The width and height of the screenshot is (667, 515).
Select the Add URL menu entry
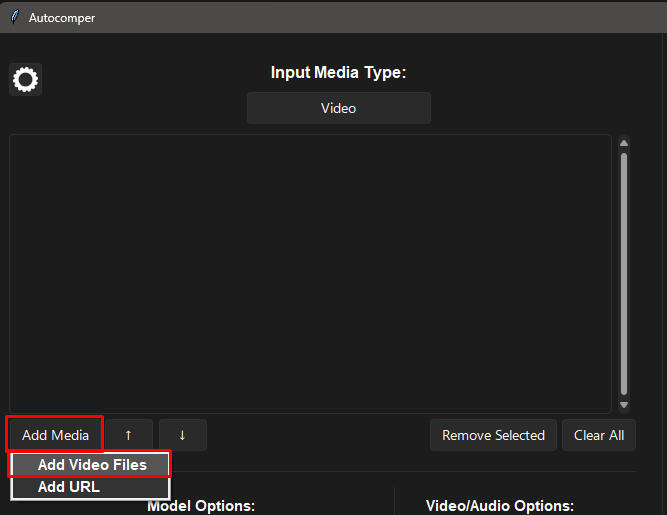tap(69, 487)
